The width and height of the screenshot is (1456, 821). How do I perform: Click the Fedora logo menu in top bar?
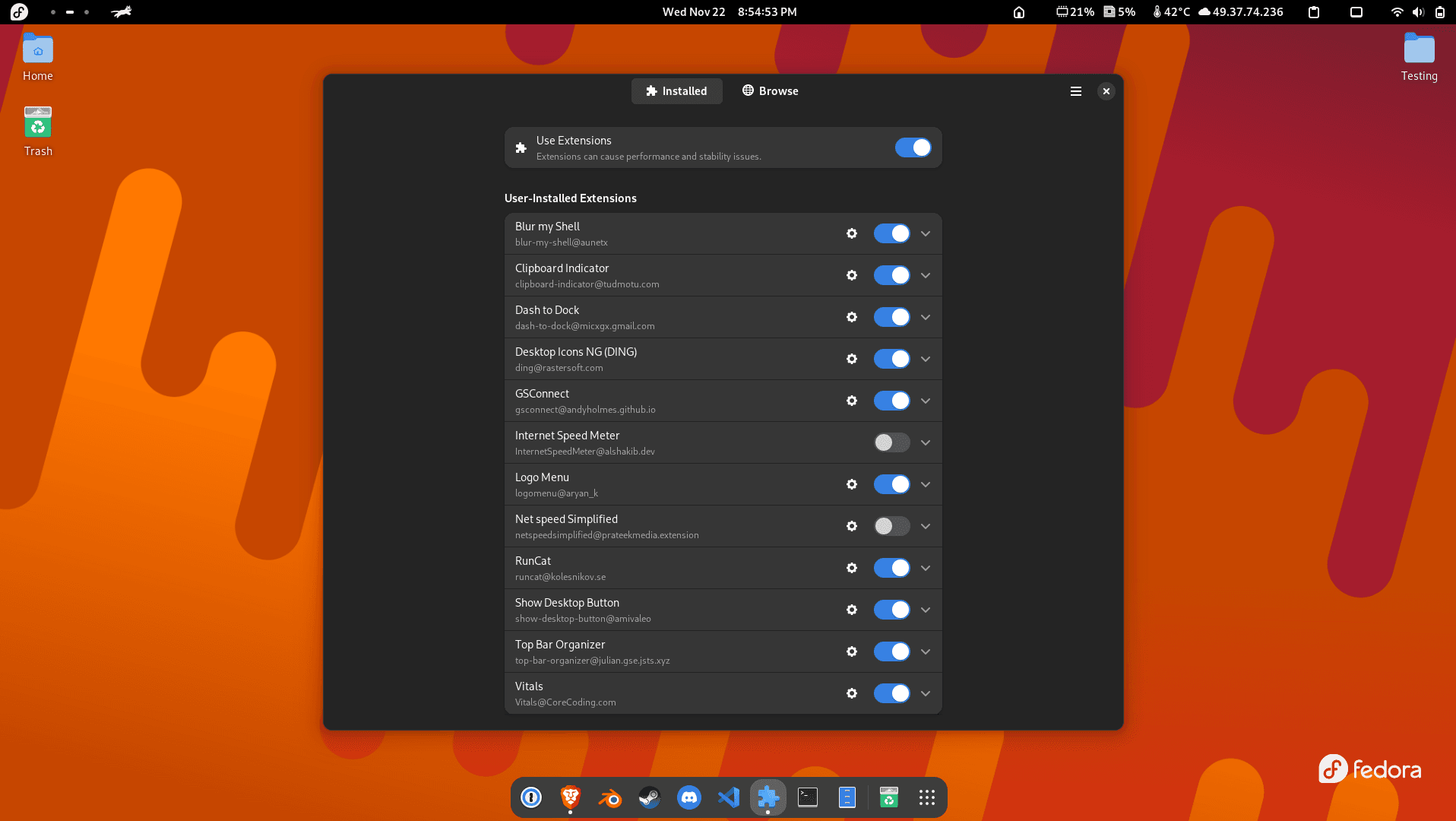tap(19, 12)
